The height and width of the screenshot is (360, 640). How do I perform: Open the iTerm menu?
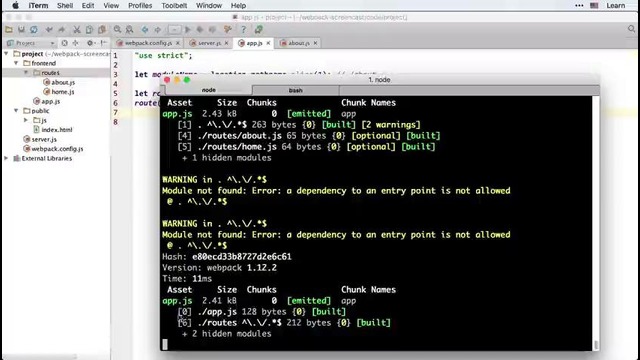38,6
